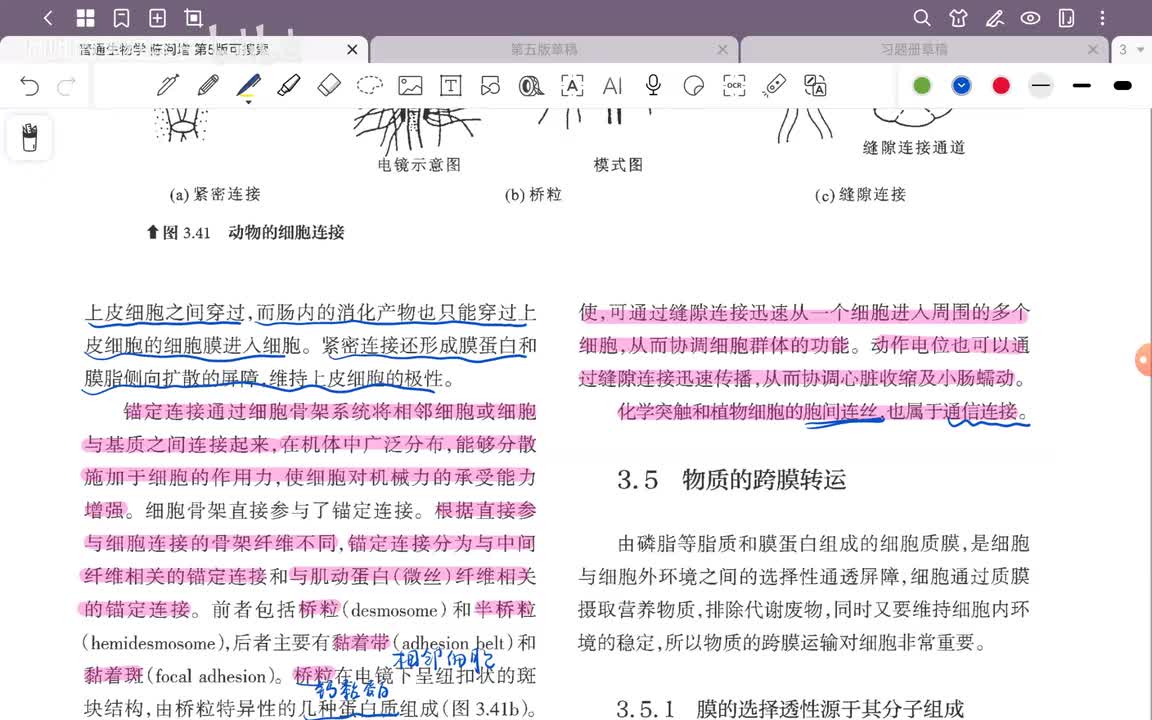The height and width of the screenshot is (720, 1152).
Task: Start audio recording with microphone
Action: click(x=652, y=85)
